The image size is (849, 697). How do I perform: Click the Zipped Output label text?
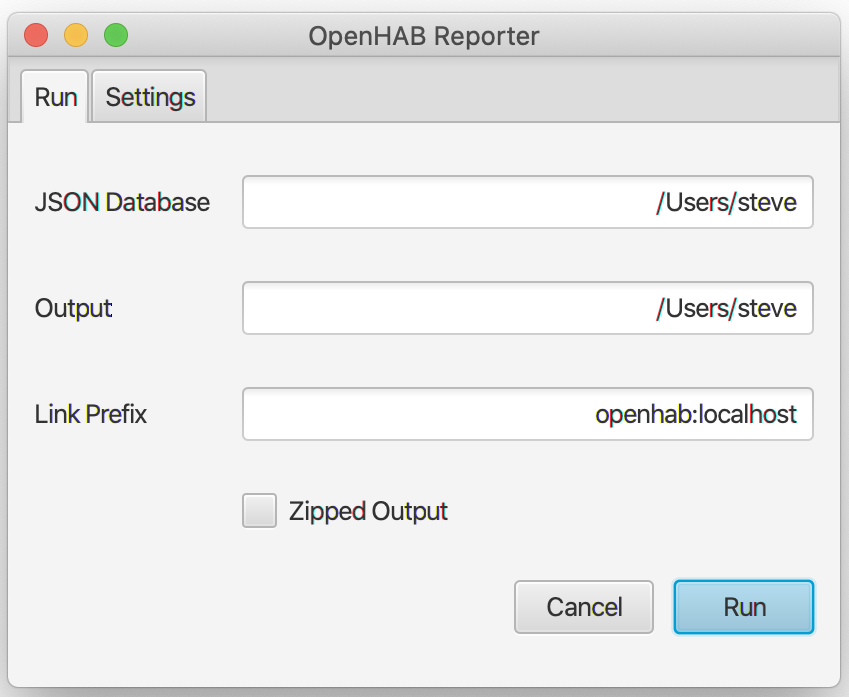(368, 511)
